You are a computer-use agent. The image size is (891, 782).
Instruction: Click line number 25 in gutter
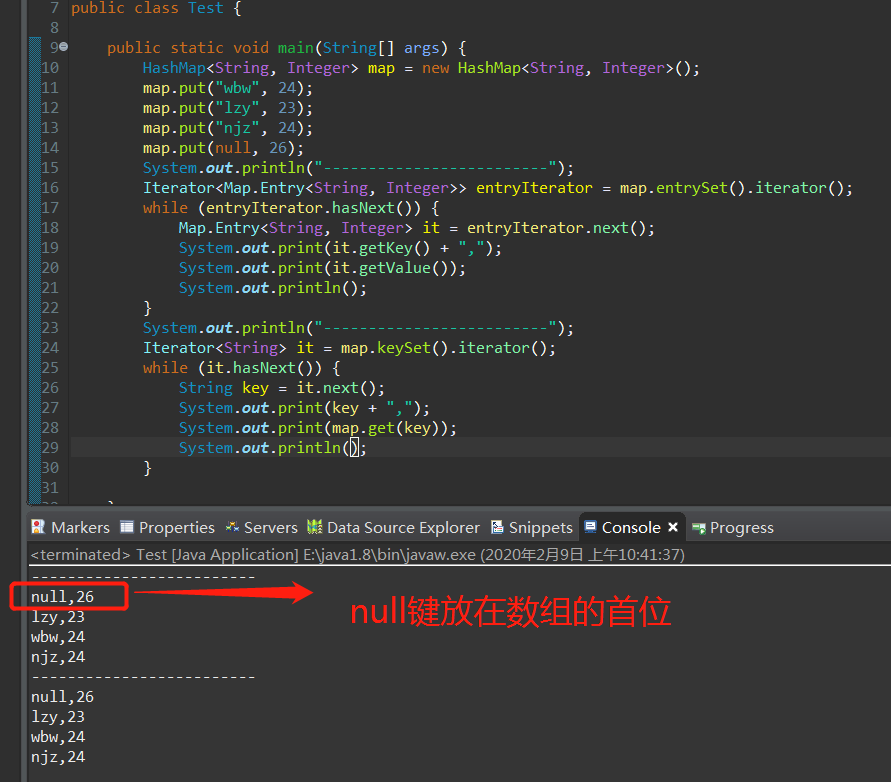point(50,368)
